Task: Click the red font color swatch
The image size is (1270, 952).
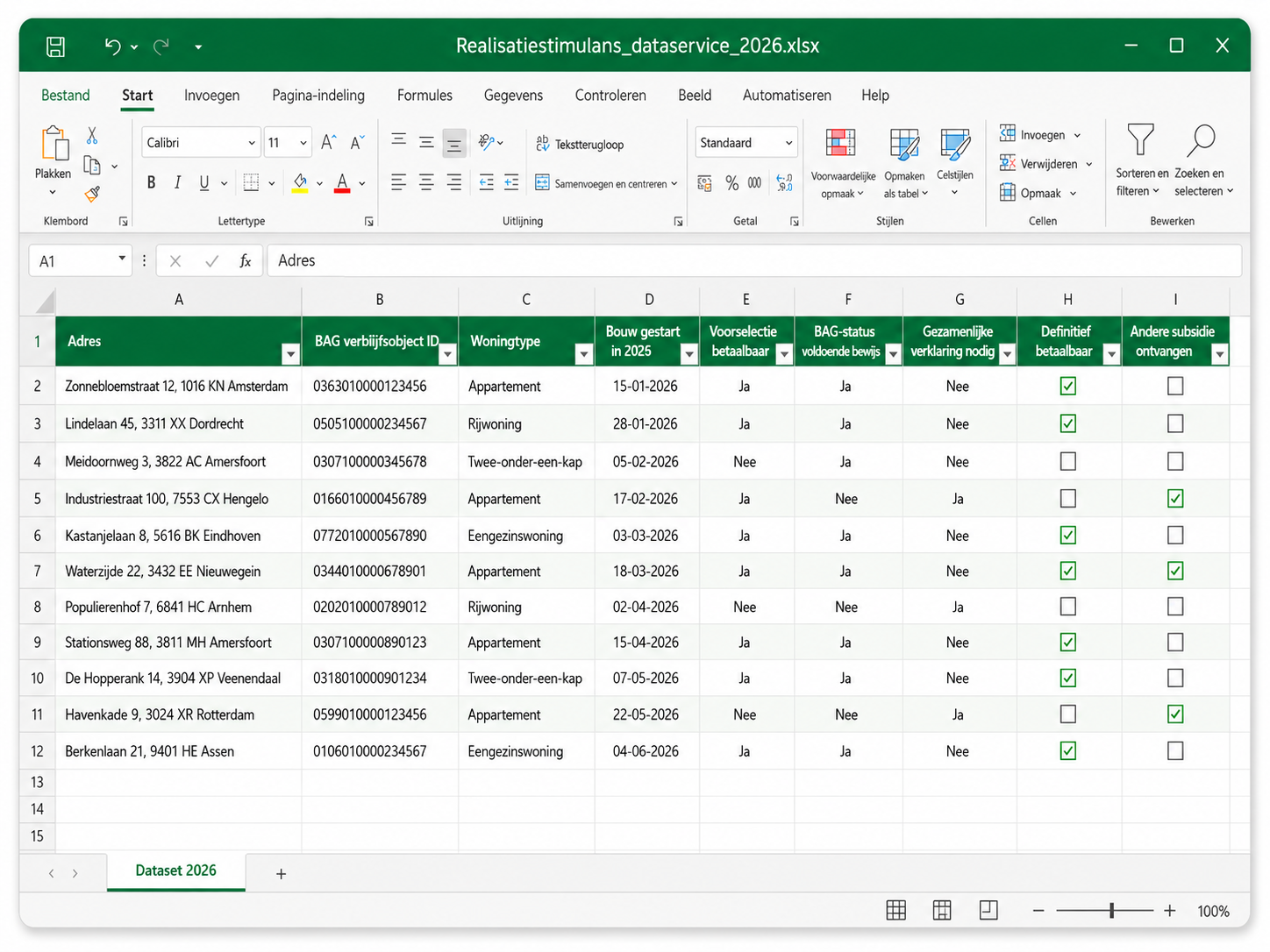Action: (342, 183)
